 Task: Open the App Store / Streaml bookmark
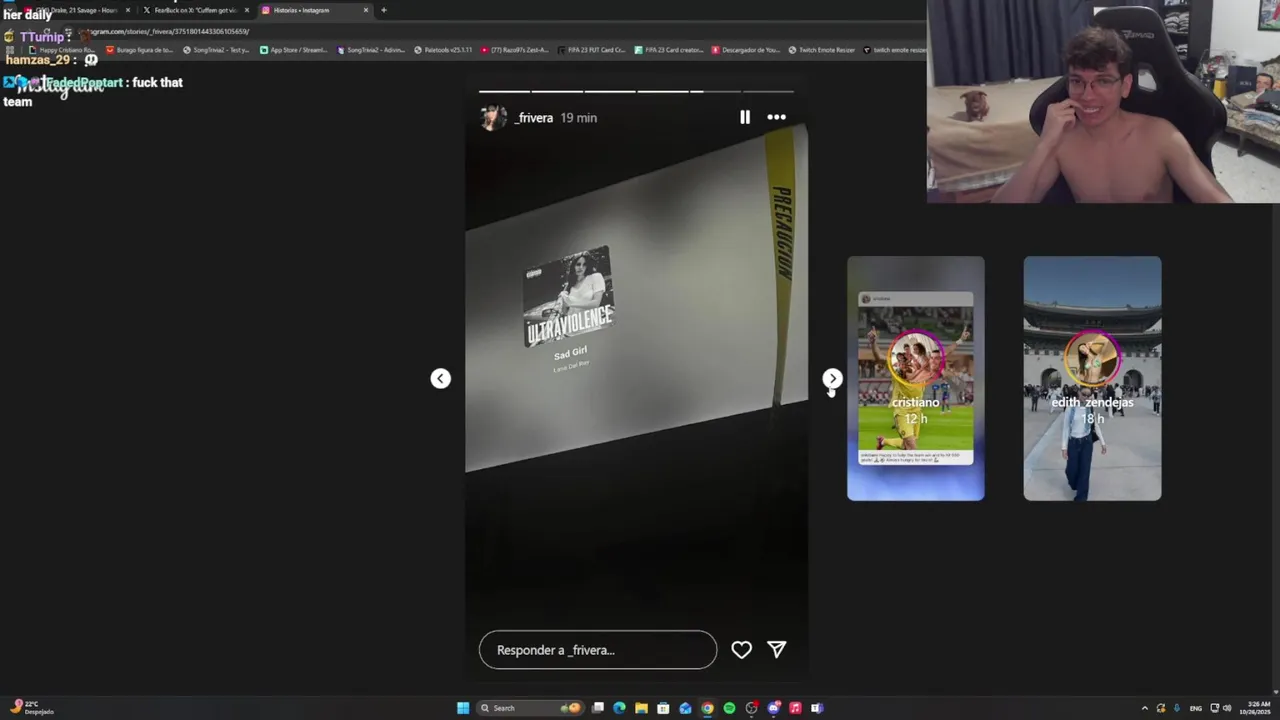point(294,50)
